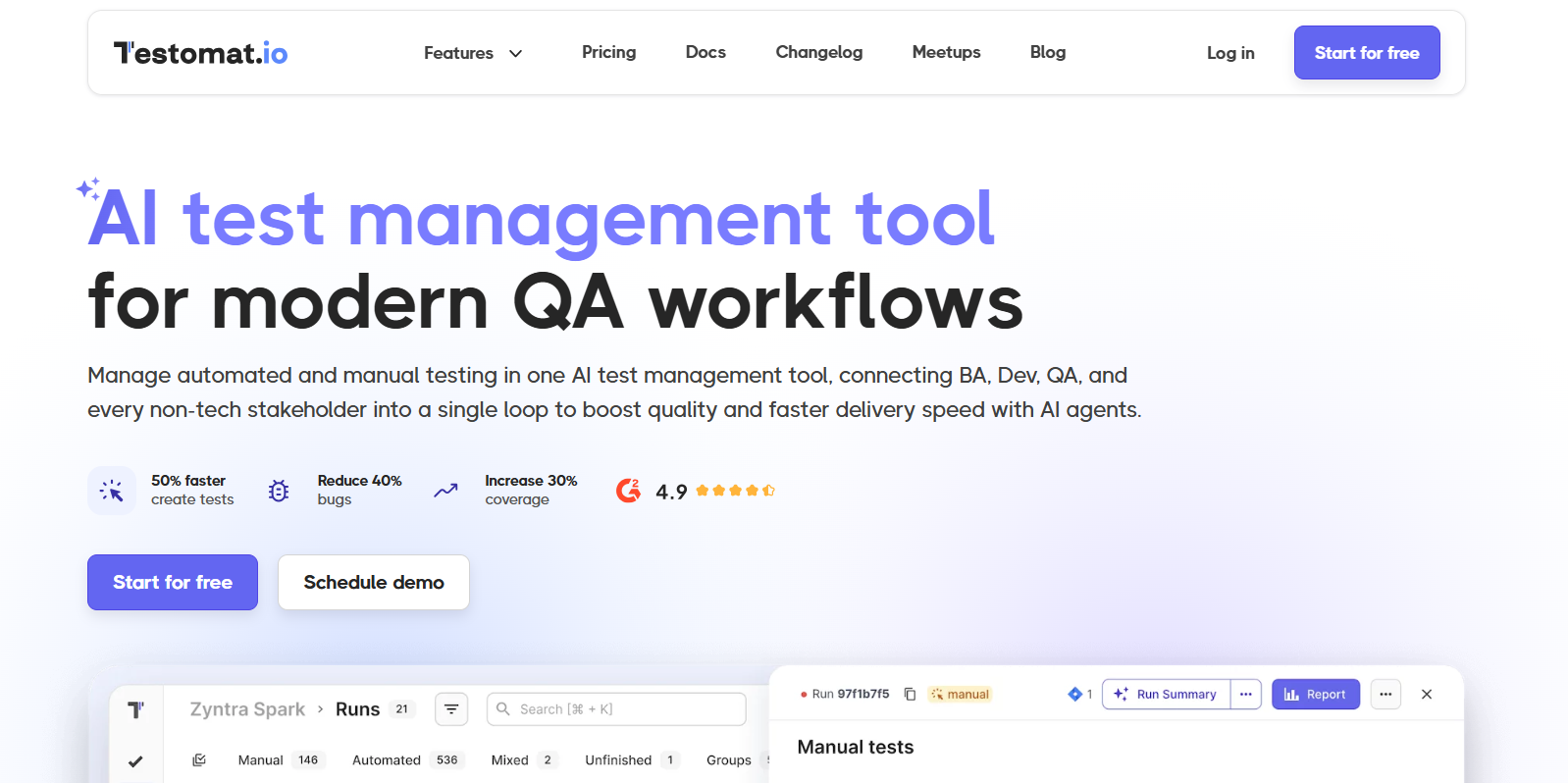Select the Unfinished 1 tab
Screen dimensions: 1568x783
[x=632, y=759]
